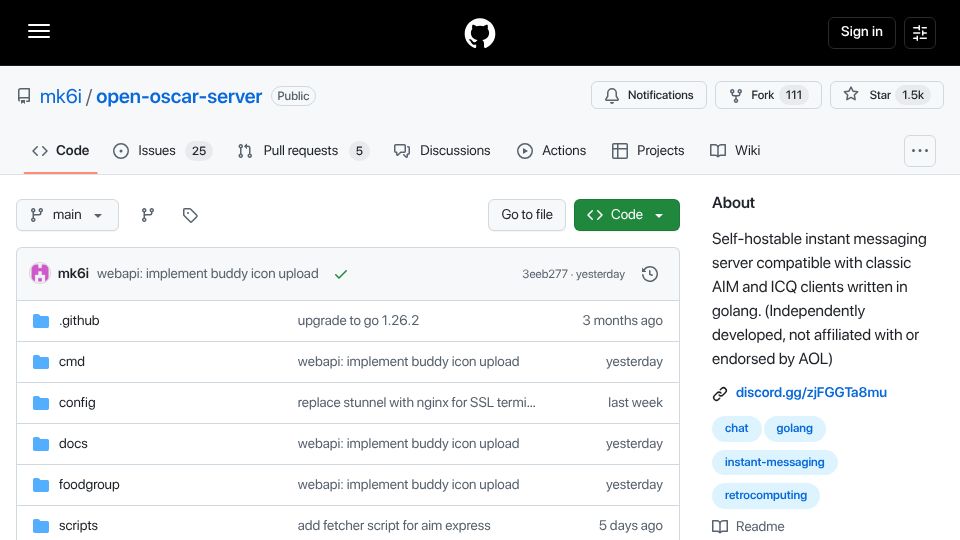Open the Projects tab
This screenshot has height=540, width=960.
(648, 151)
